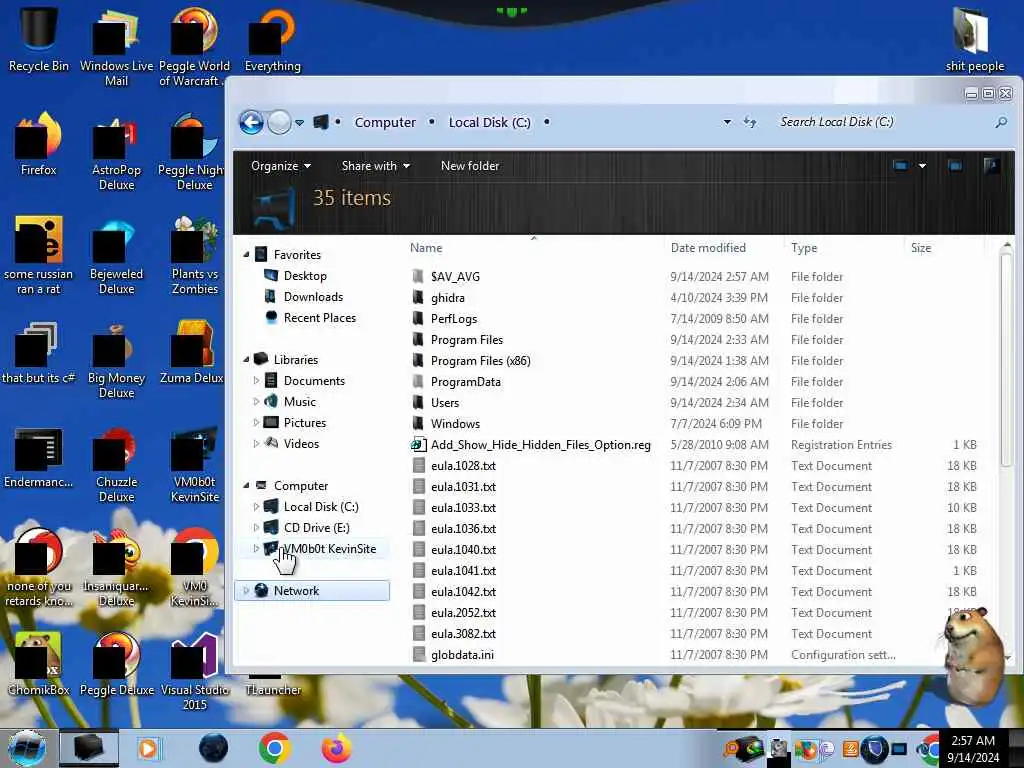
Task: Sort by the Size column header
Action: pyautogui.click(x=921, y=248)
